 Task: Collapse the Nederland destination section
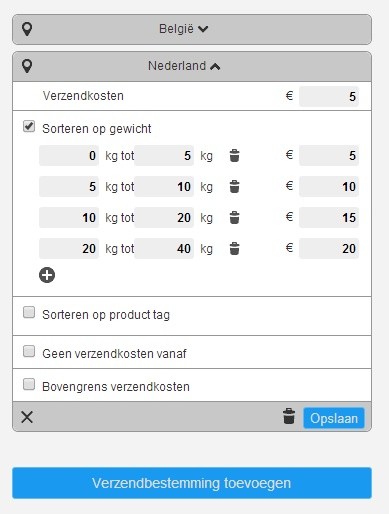point(192,66)
